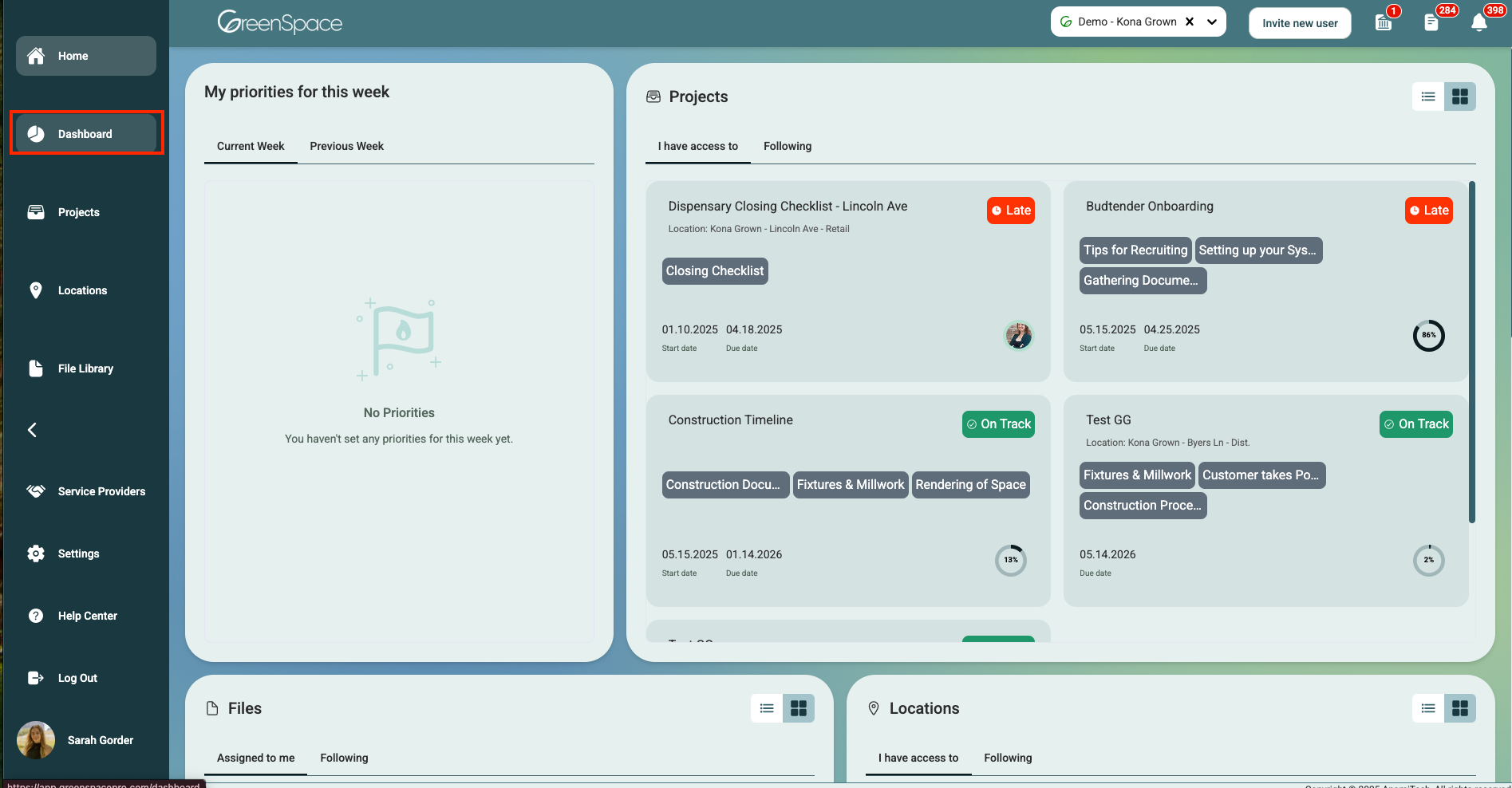Click the Projects panel scrollbar
The width and height of the screenshot is (1512, 788).
[1472, 352]
